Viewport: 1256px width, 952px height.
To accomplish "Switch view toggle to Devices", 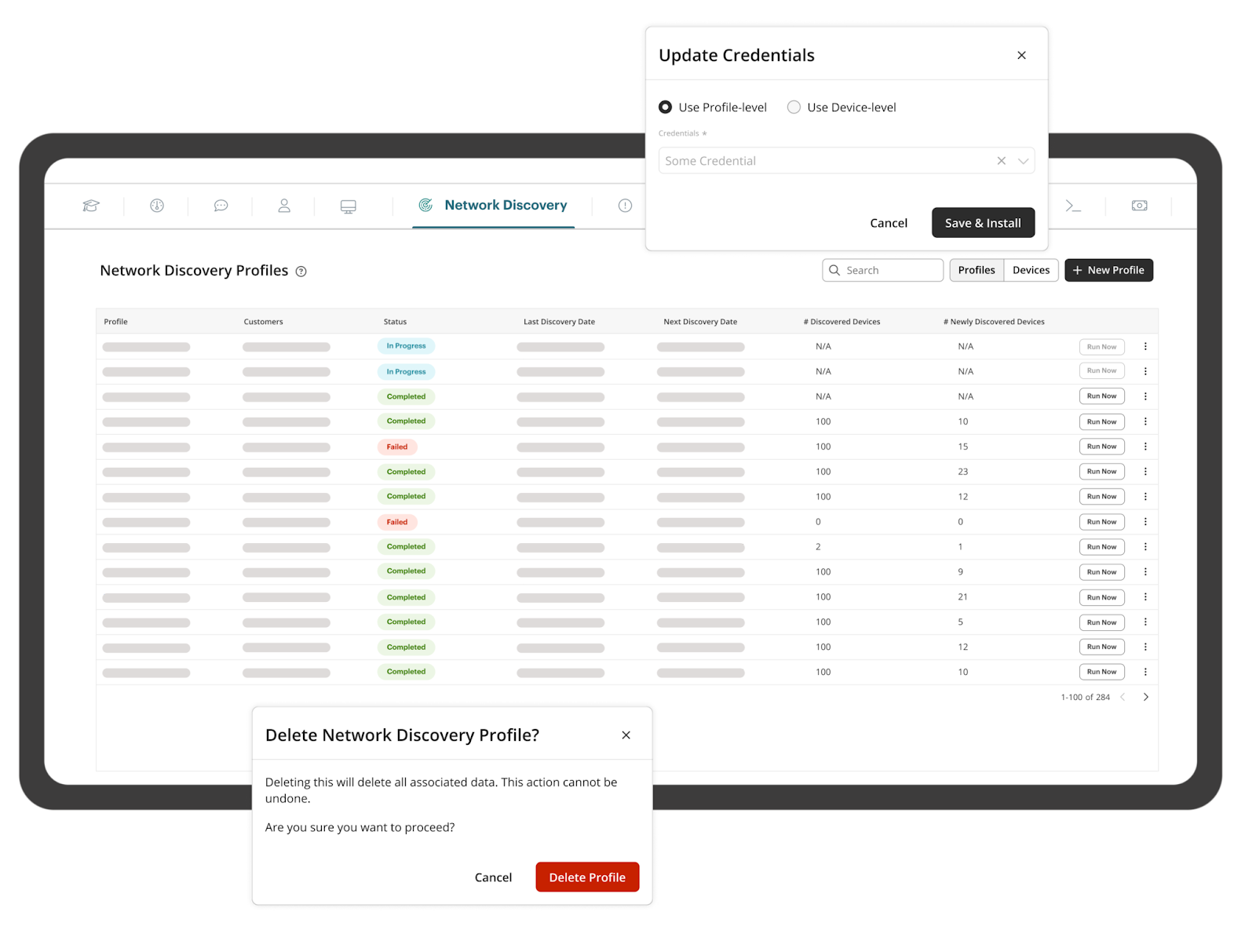I will pyautogui.click(x=1031, y=270).
